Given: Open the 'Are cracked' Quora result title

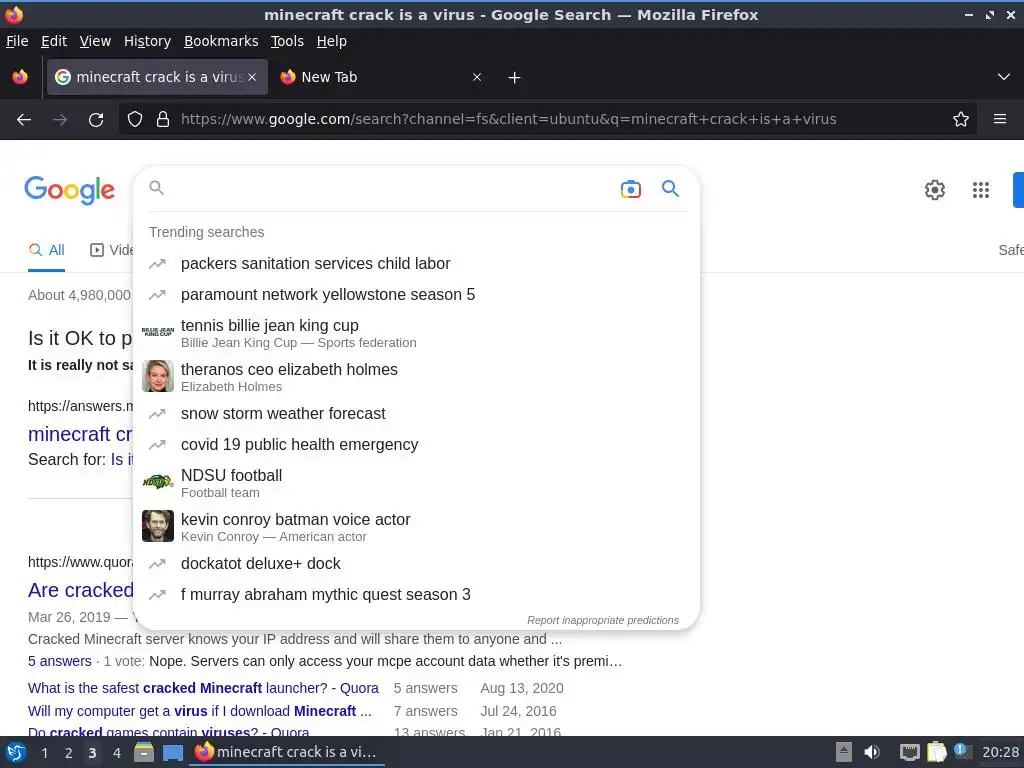Looking at the screenshot, I should click(x=80, y=590).
